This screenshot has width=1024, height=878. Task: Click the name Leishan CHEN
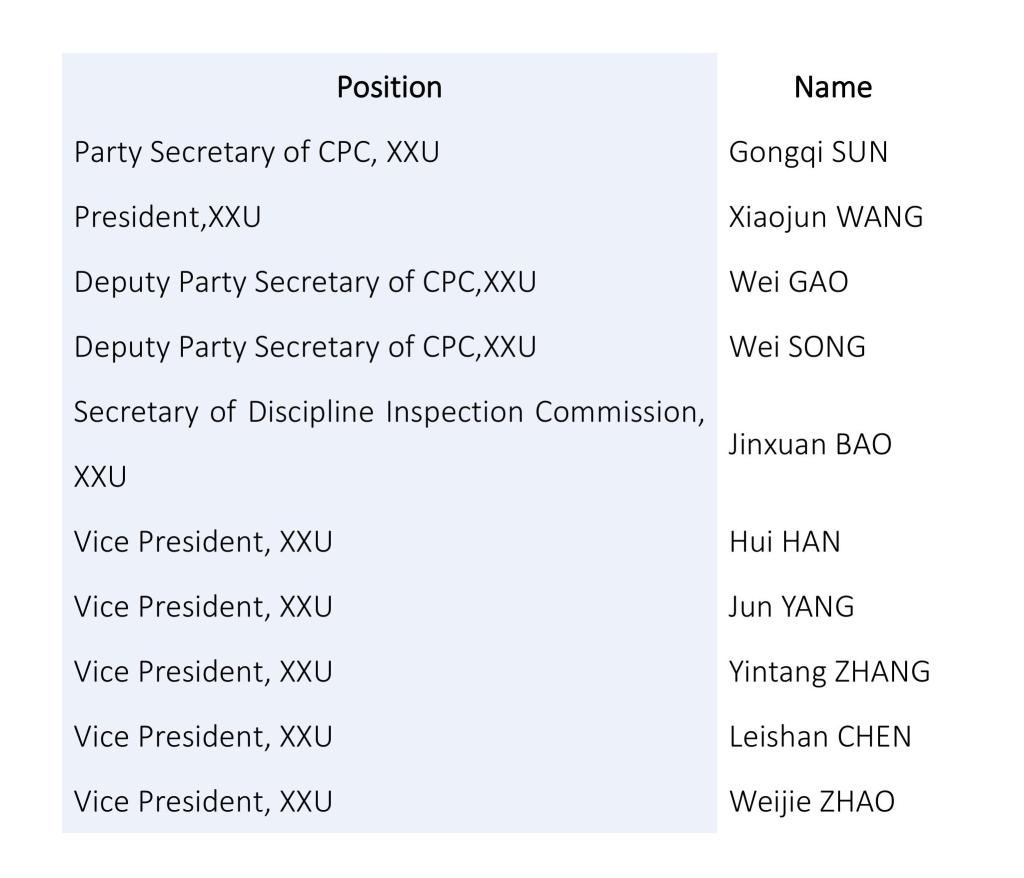pos(820,737)
